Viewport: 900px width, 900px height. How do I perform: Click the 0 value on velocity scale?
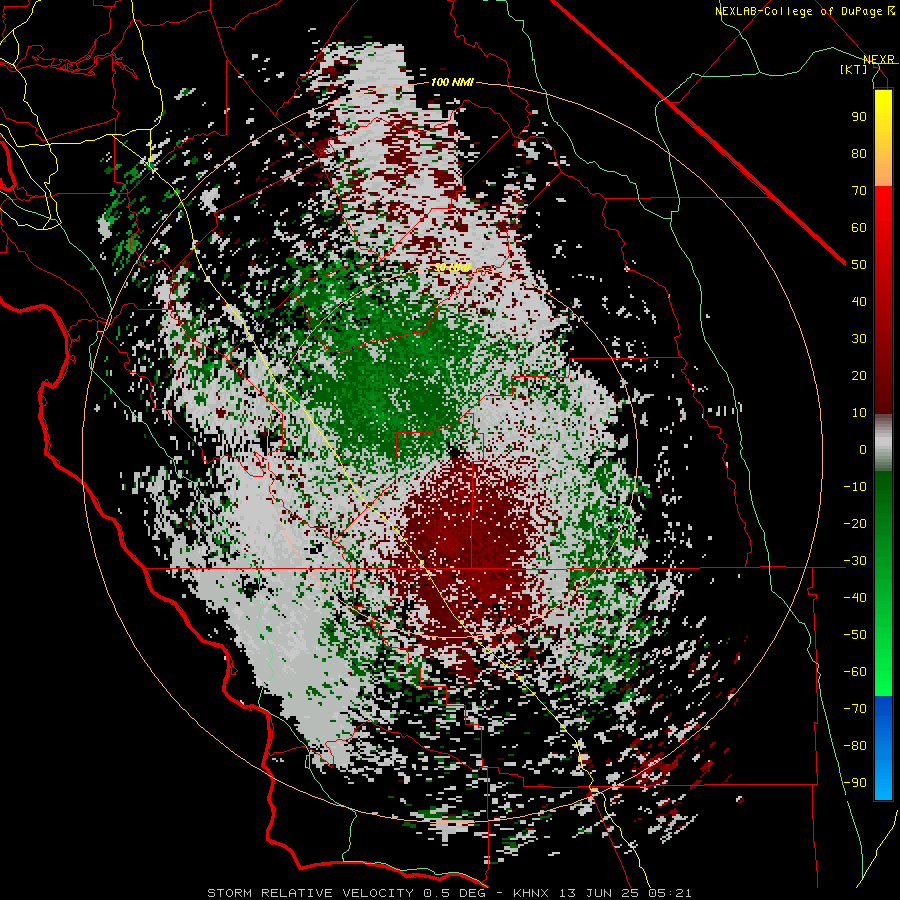863,449
